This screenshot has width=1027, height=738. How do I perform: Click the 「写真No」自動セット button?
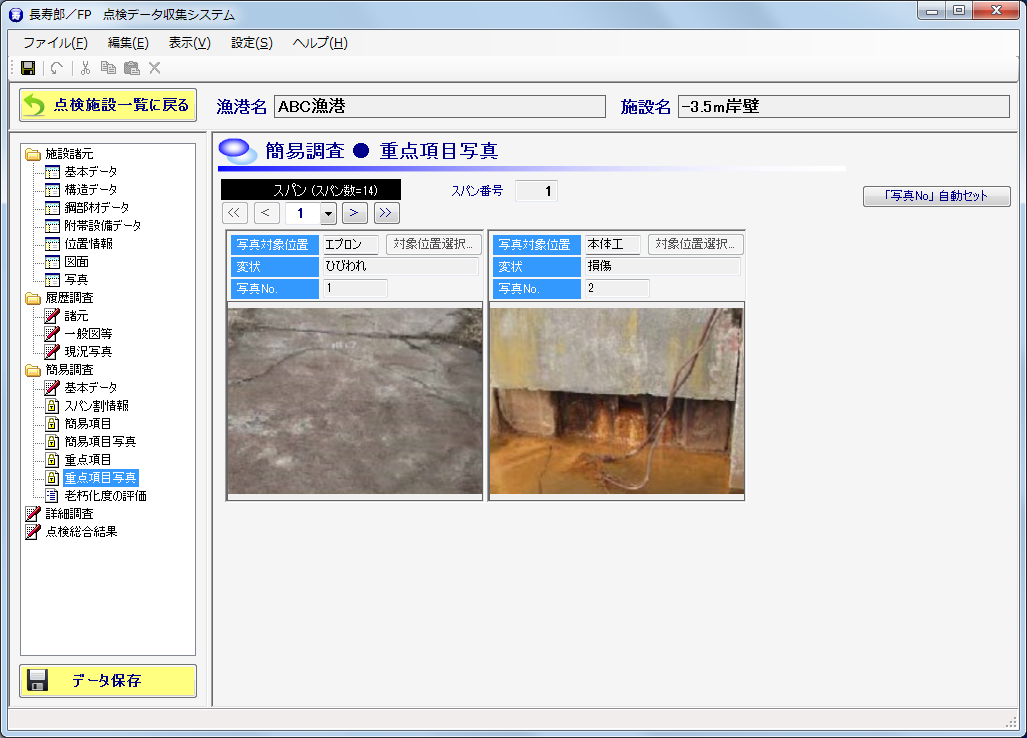pos(936,196)
